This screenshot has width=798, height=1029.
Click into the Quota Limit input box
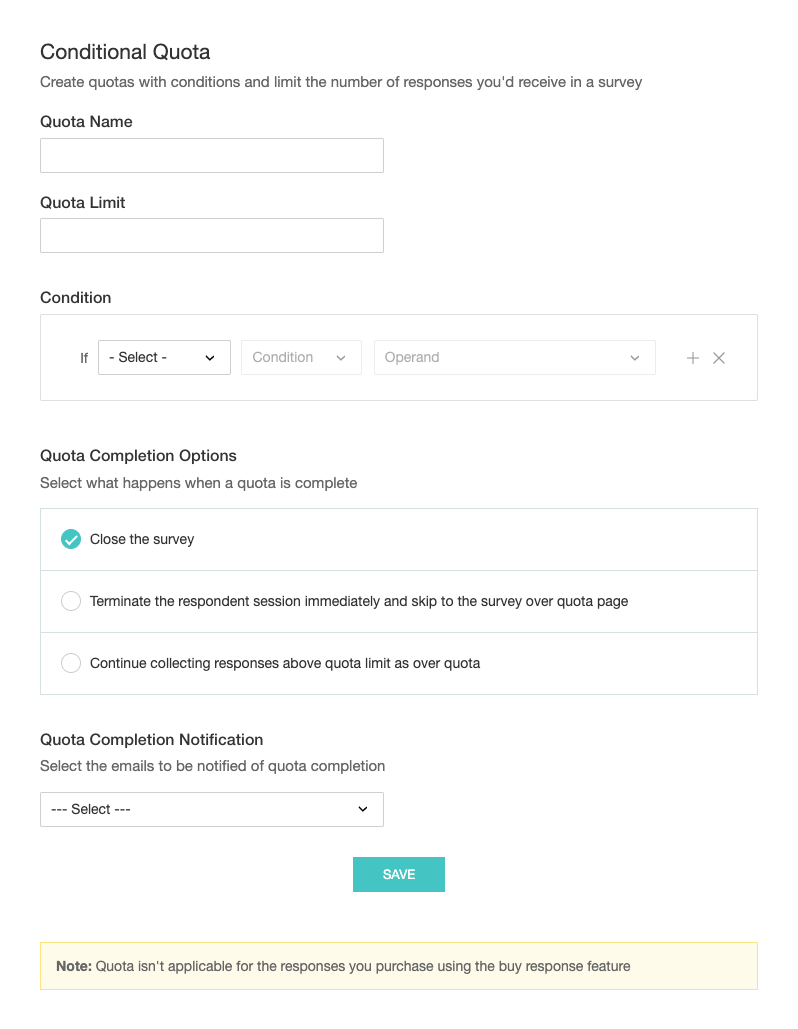(x=211, y=235)
